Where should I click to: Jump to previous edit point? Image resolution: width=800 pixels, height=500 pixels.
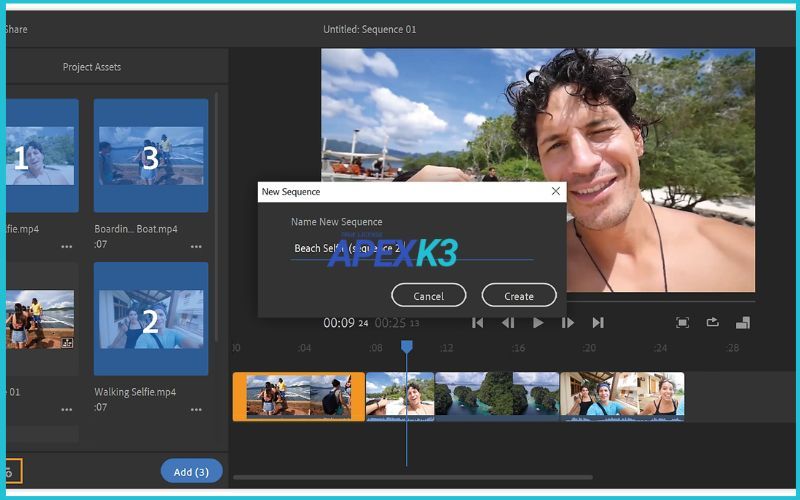pyautogui.click(x=478, y=322)
